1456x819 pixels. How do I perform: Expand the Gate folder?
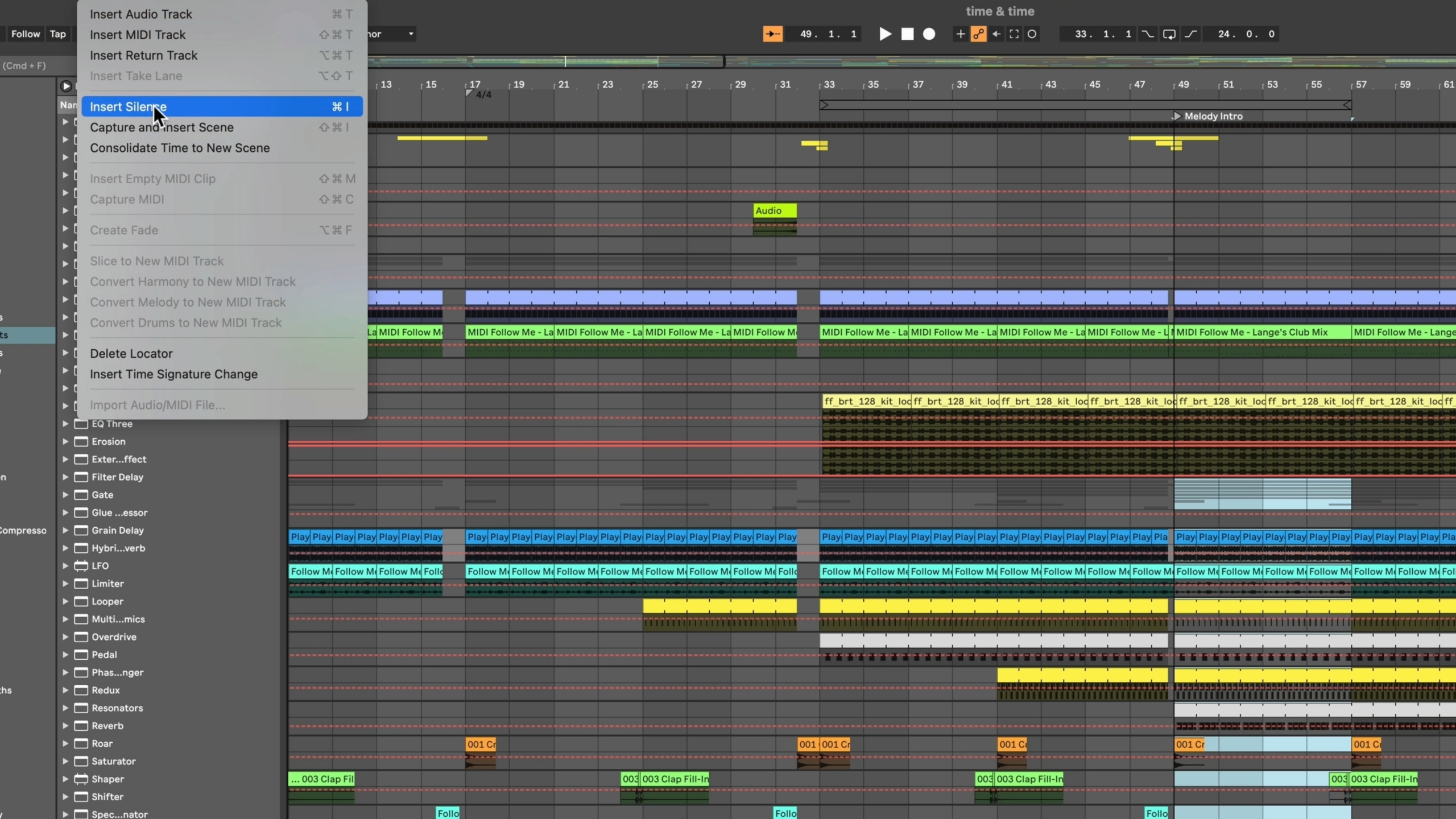tap(65, 495)
